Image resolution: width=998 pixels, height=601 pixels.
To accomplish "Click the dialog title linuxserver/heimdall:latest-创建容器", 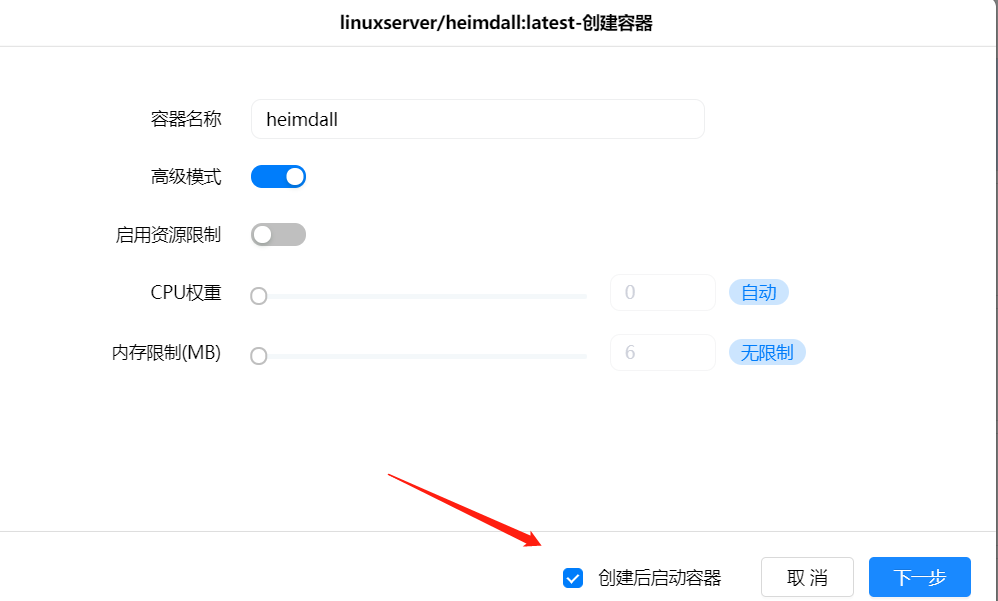I will point(496,23).
